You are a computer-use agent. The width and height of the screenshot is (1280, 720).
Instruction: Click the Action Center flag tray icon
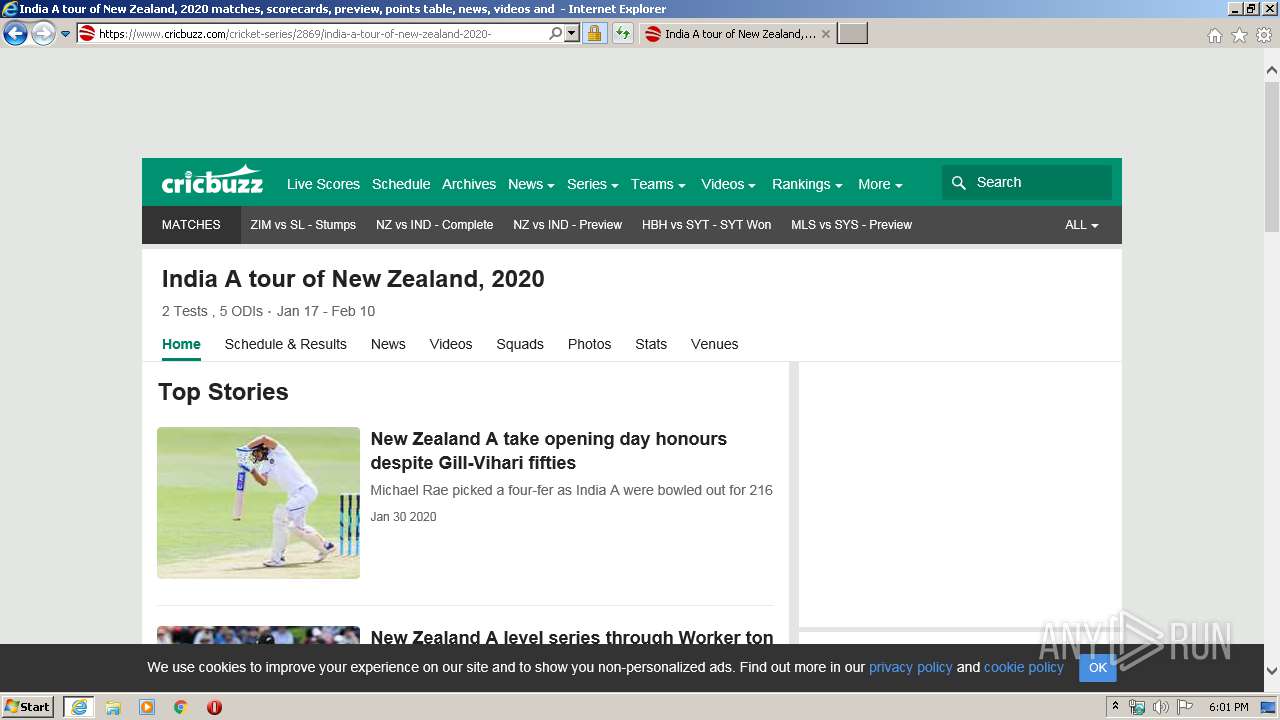pos(1185,707)
